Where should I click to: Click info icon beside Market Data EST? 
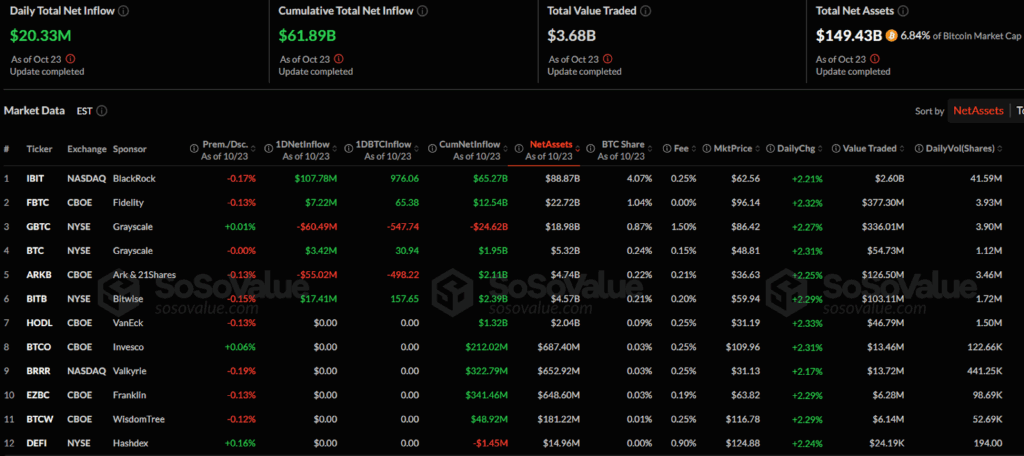point(102,111)
